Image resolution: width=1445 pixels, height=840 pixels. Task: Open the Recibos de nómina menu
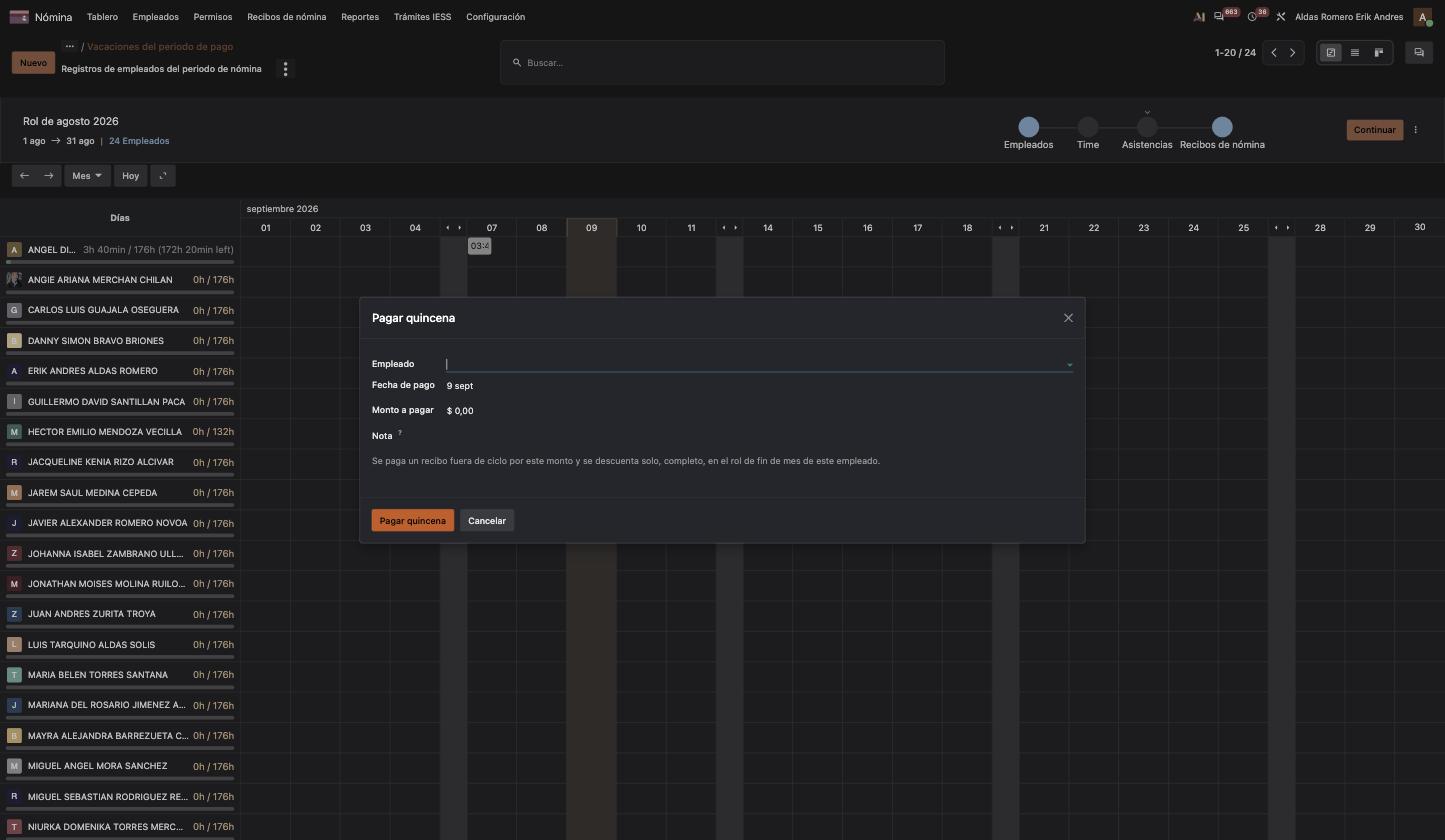[287, 17]
